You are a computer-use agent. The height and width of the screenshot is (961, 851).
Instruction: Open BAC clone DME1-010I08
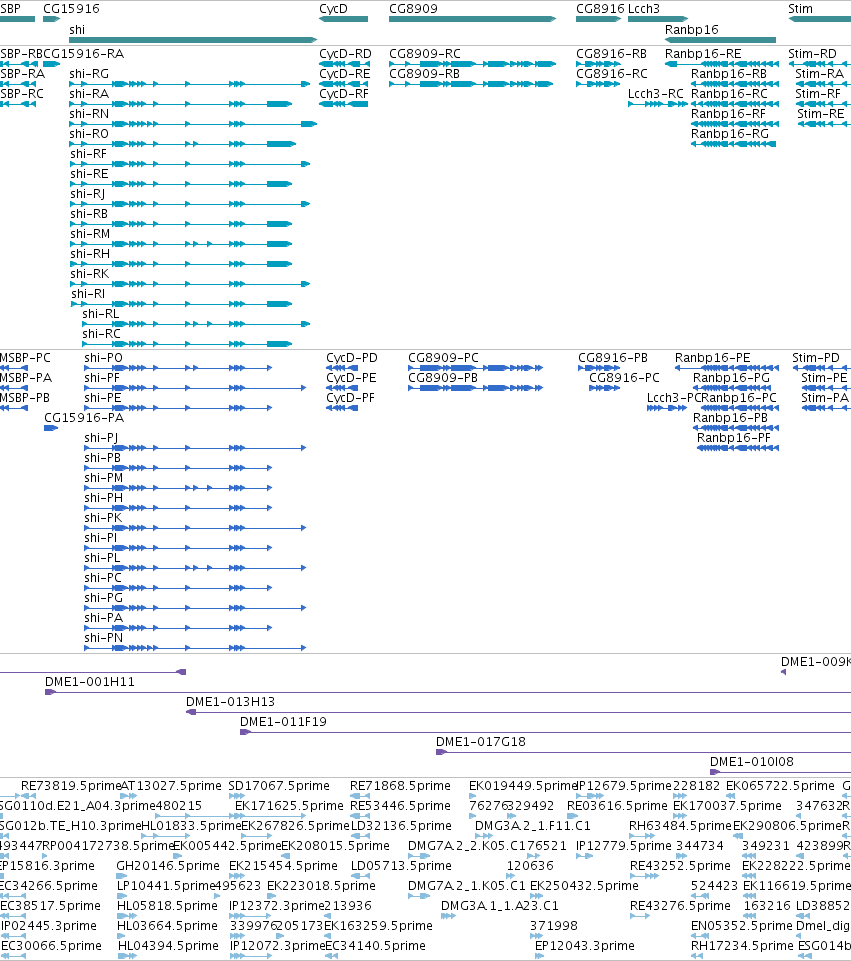[x=781, y=772]
